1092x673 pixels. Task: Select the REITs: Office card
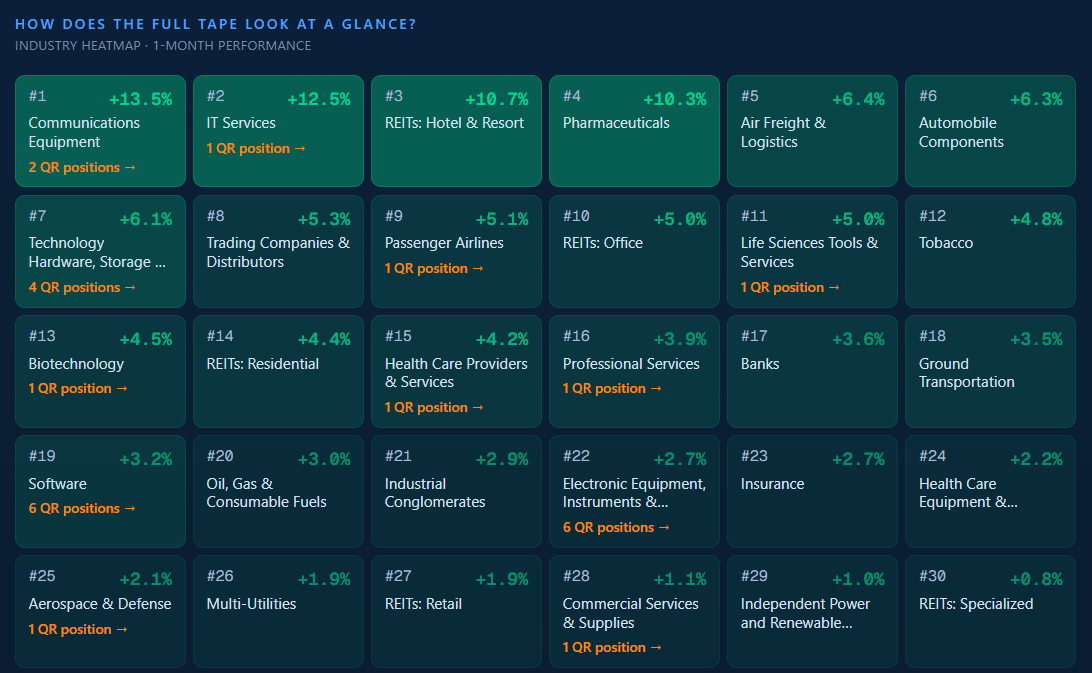pos(634,252)
